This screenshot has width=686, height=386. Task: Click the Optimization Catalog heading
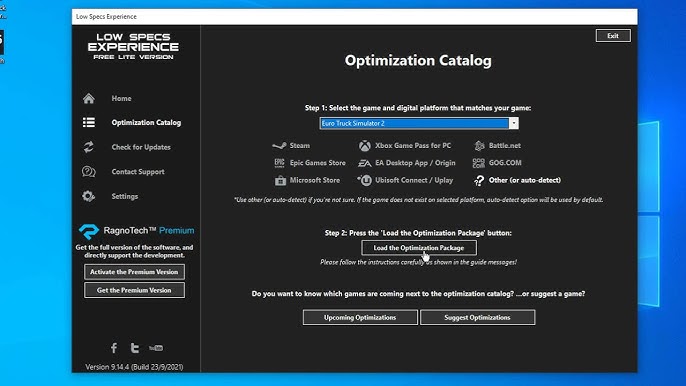click(x=418, y=60)
